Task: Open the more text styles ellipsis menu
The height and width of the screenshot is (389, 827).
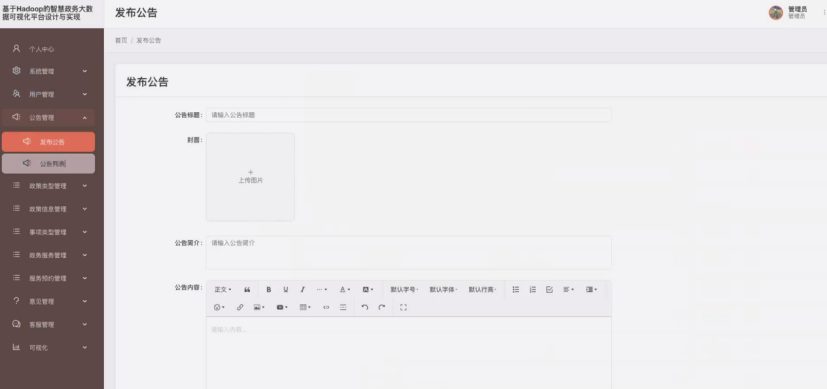Action: [x=322, y=289]
